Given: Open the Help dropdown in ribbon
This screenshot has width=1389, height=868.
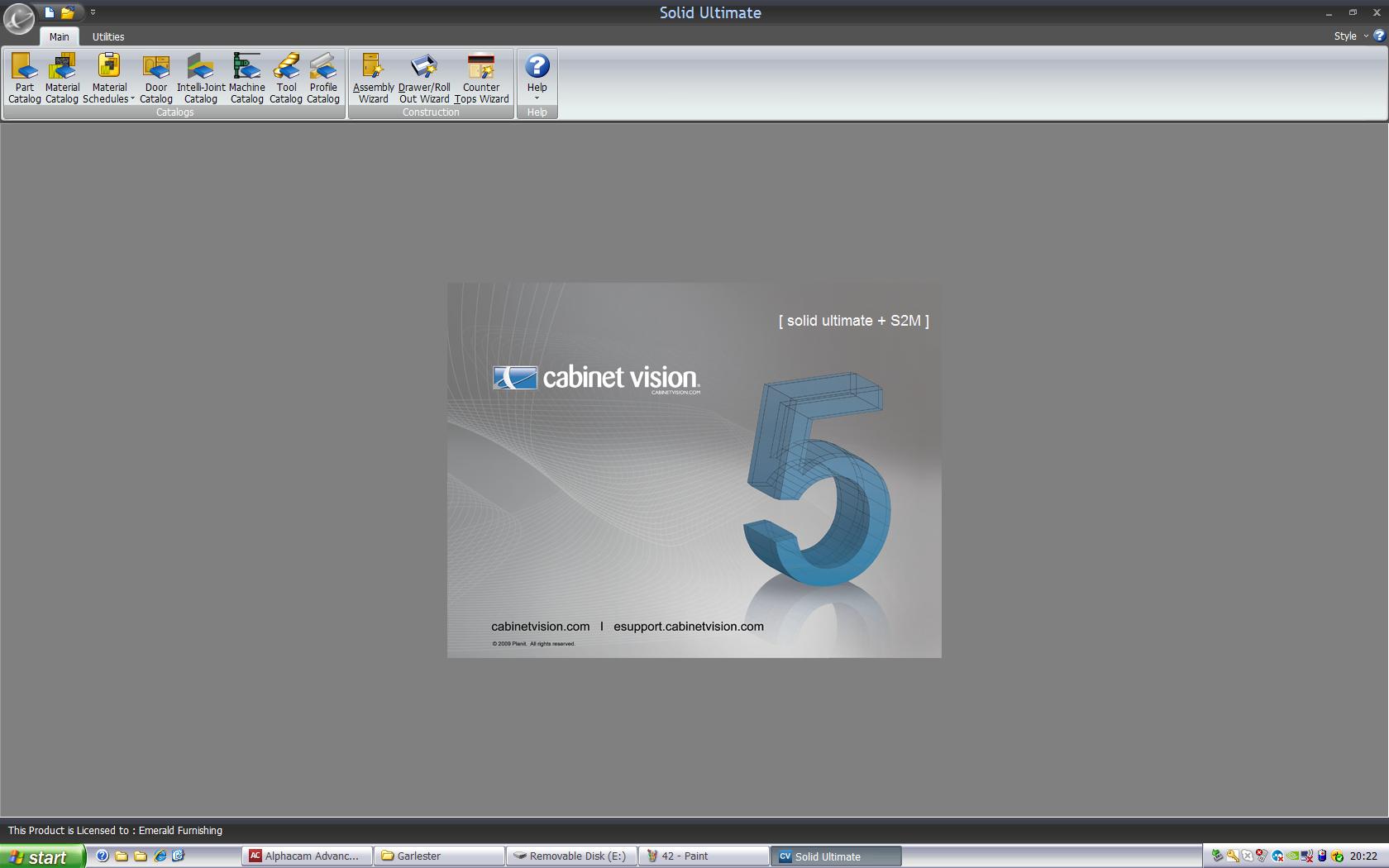Looking at the screenshot, I should tap(537, 77).
